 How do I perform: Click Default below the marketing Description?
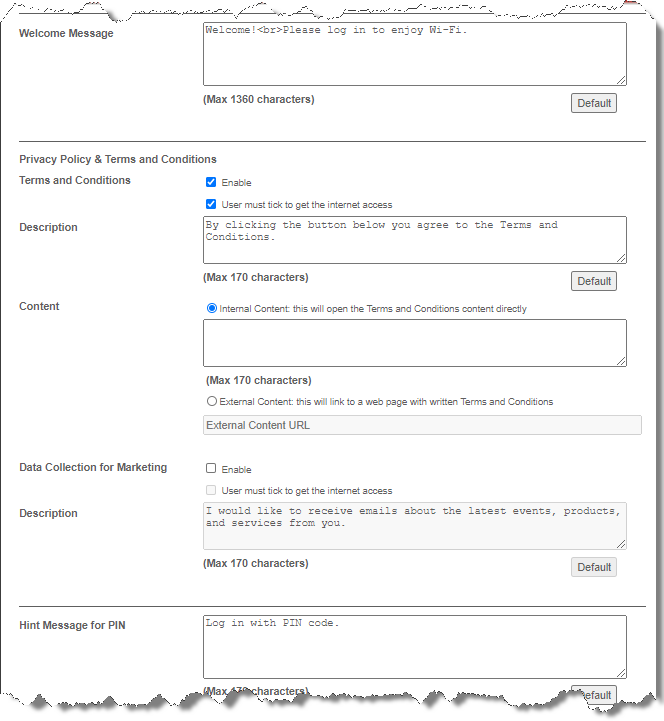[594, 567]
